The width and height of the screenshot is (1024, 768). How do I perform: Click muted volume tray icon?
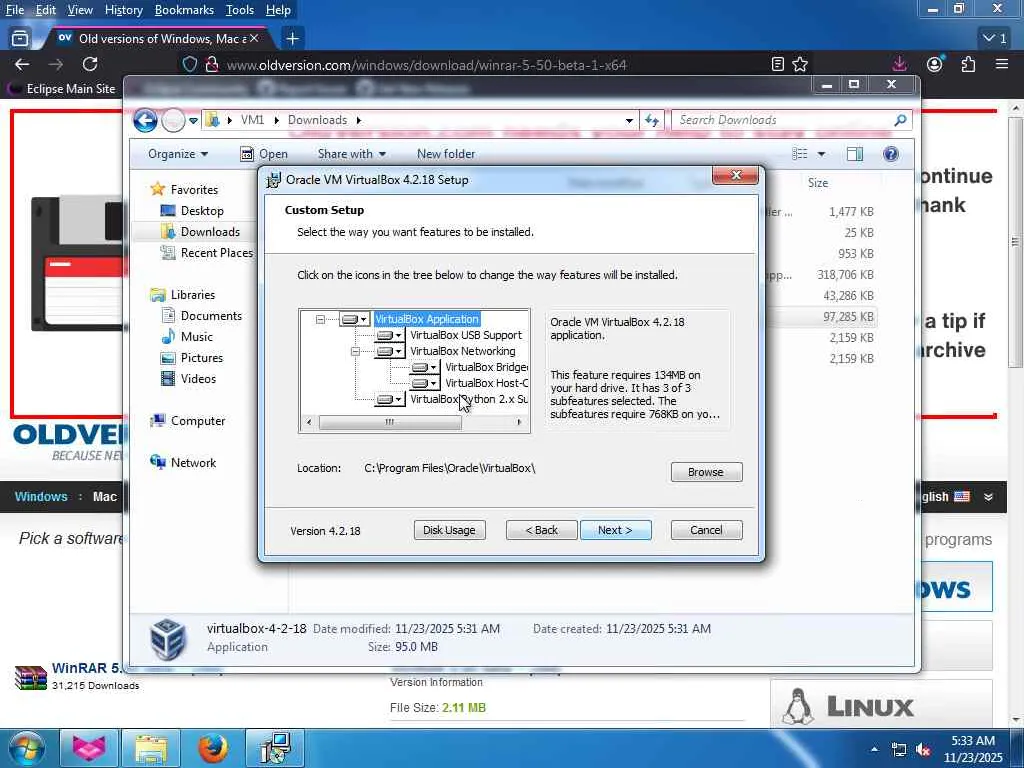click(923, 749)
